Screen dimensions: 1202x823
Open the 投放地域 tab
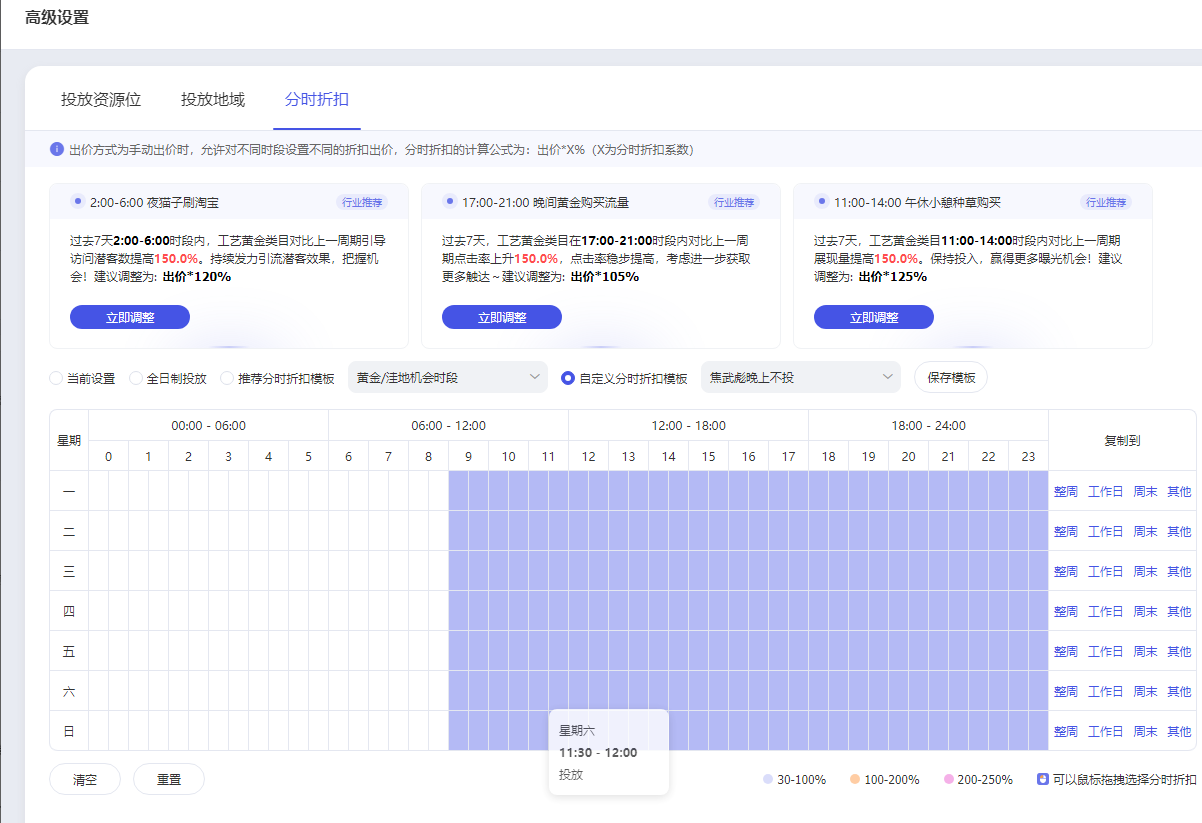point(213,100)
